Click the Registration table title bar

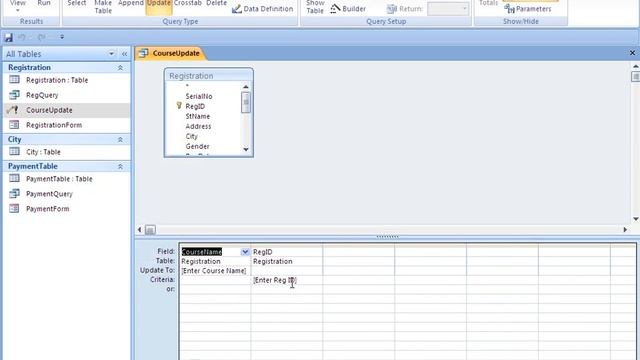click(209, 76)
